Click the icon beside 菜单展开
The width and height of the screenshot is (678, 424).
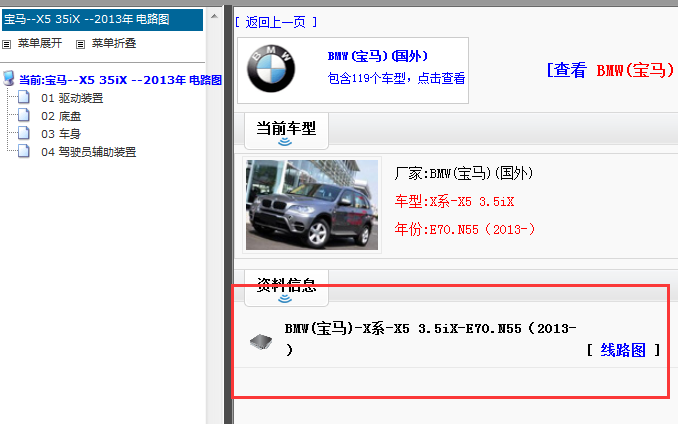6,44
